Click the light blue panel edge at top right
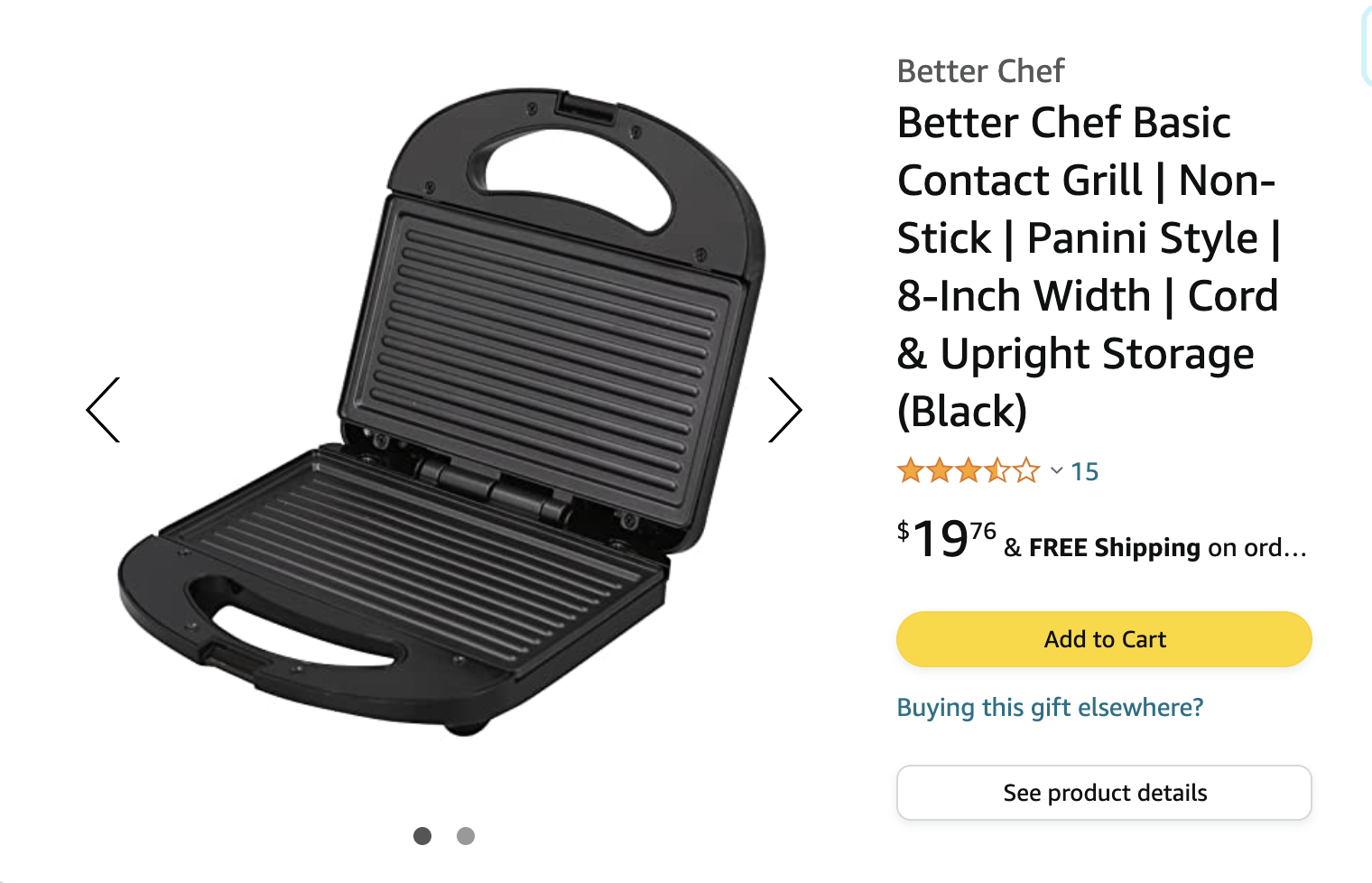1372x883 pixels. tap(1366, 45)
